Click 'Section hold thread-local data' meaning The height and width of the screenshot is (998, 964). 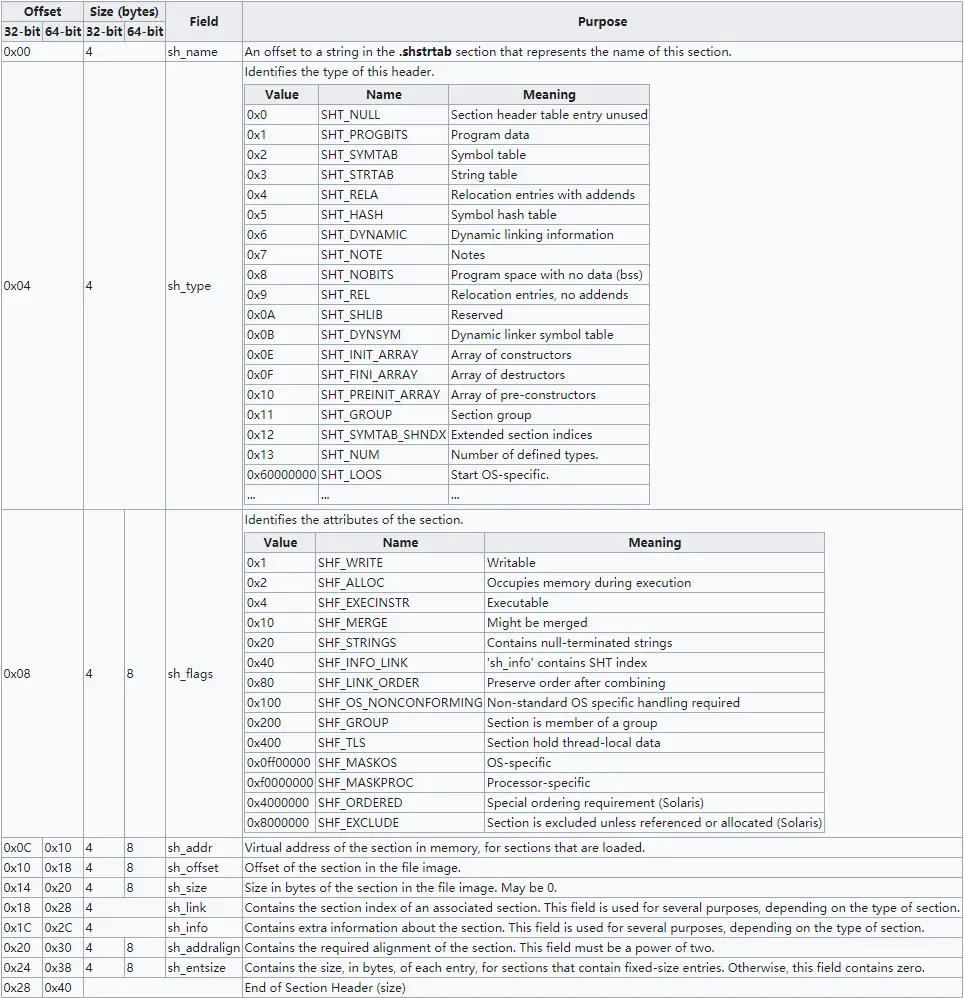point(573,743)
